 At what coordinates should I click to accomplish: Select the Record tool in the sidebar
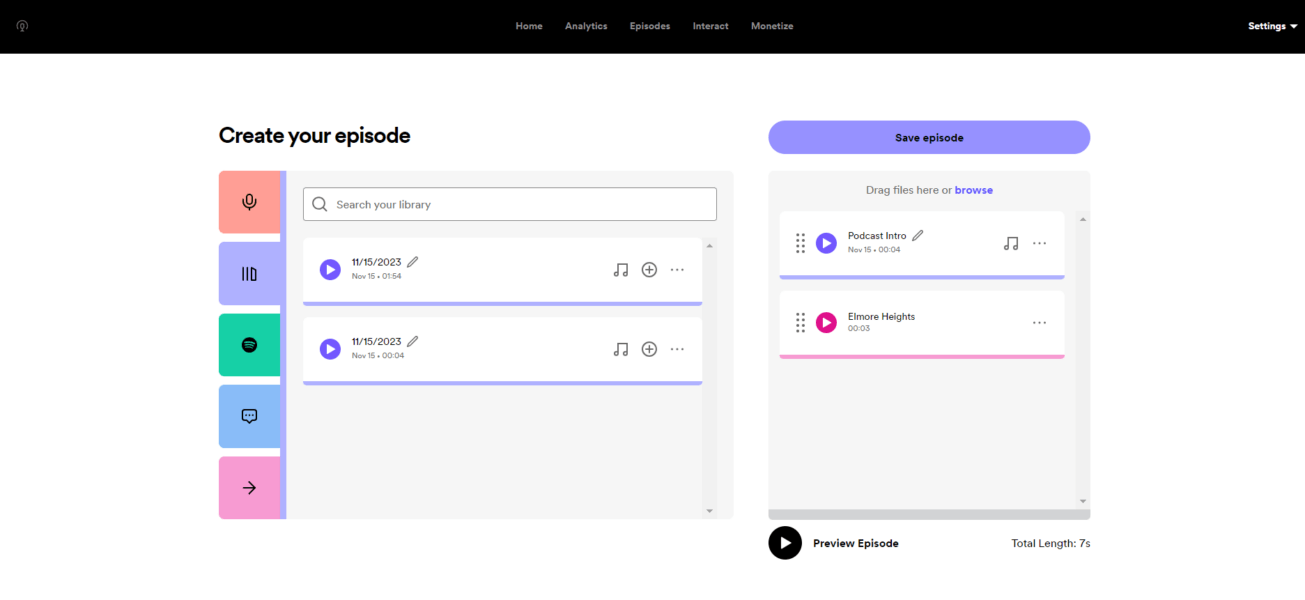coord(249,201)
